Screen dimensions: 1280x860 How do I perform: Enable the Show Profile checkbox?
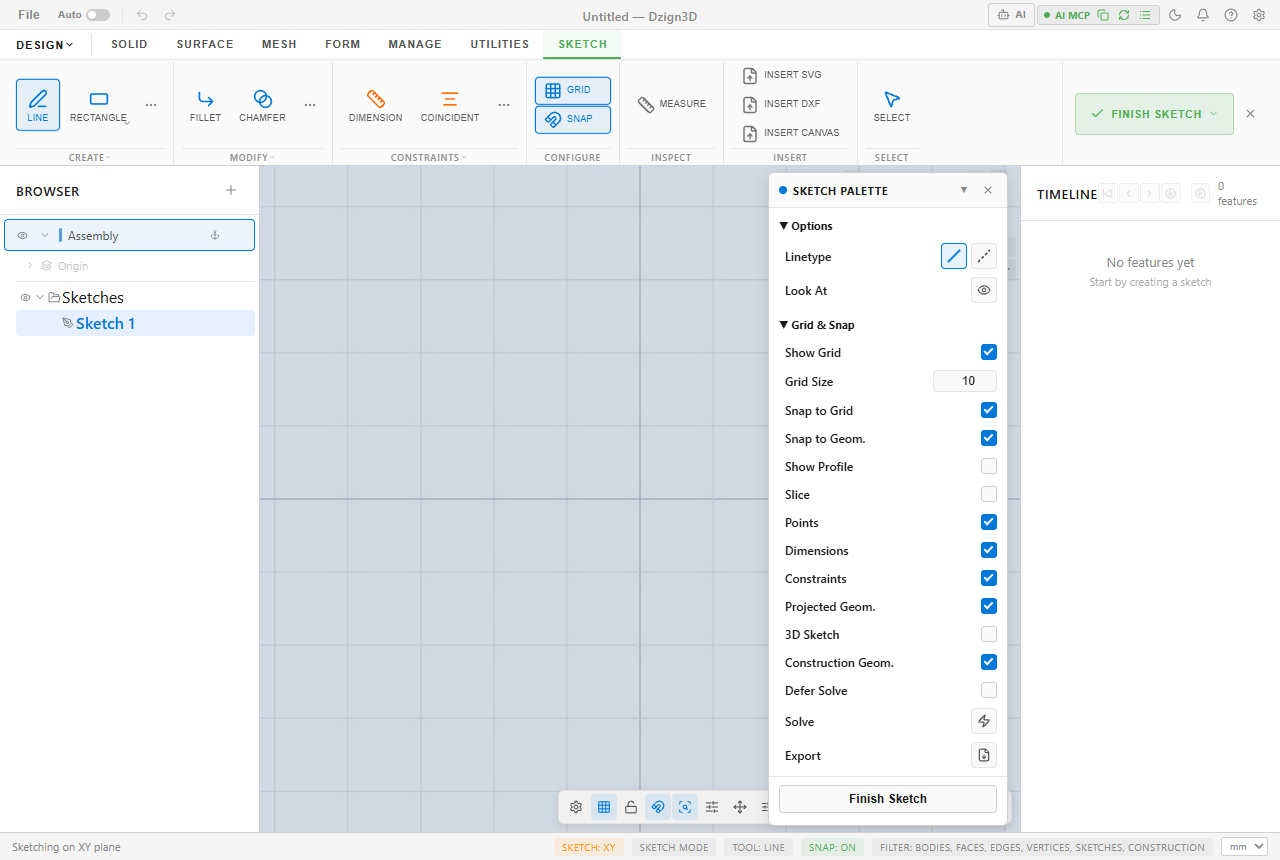(x=989, y=466)
